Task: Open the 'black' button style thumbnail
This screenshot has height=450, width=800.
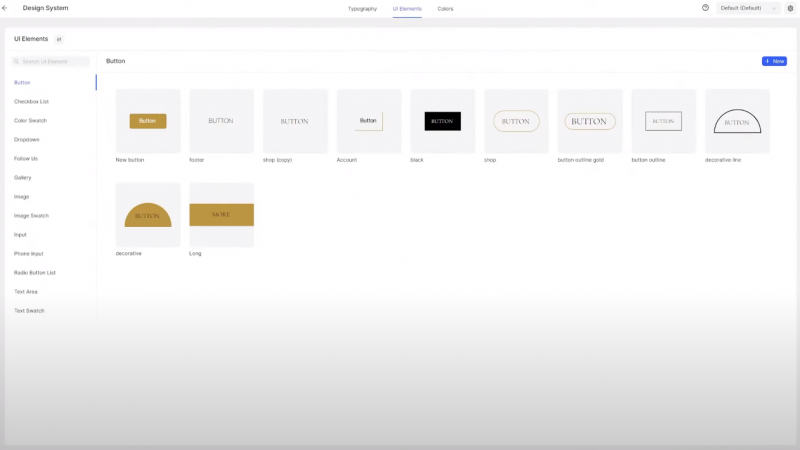Action: point(442,121)
